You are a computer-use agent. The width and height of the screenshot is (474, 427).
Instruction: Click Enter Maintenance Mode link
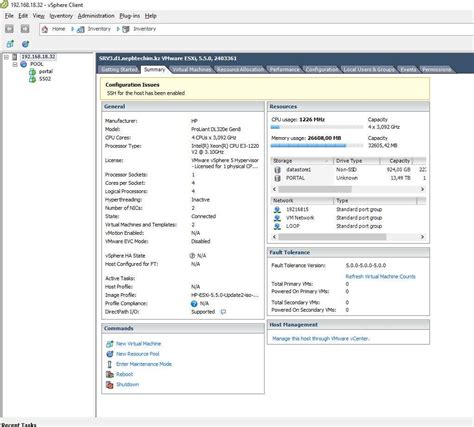point(144,364)
